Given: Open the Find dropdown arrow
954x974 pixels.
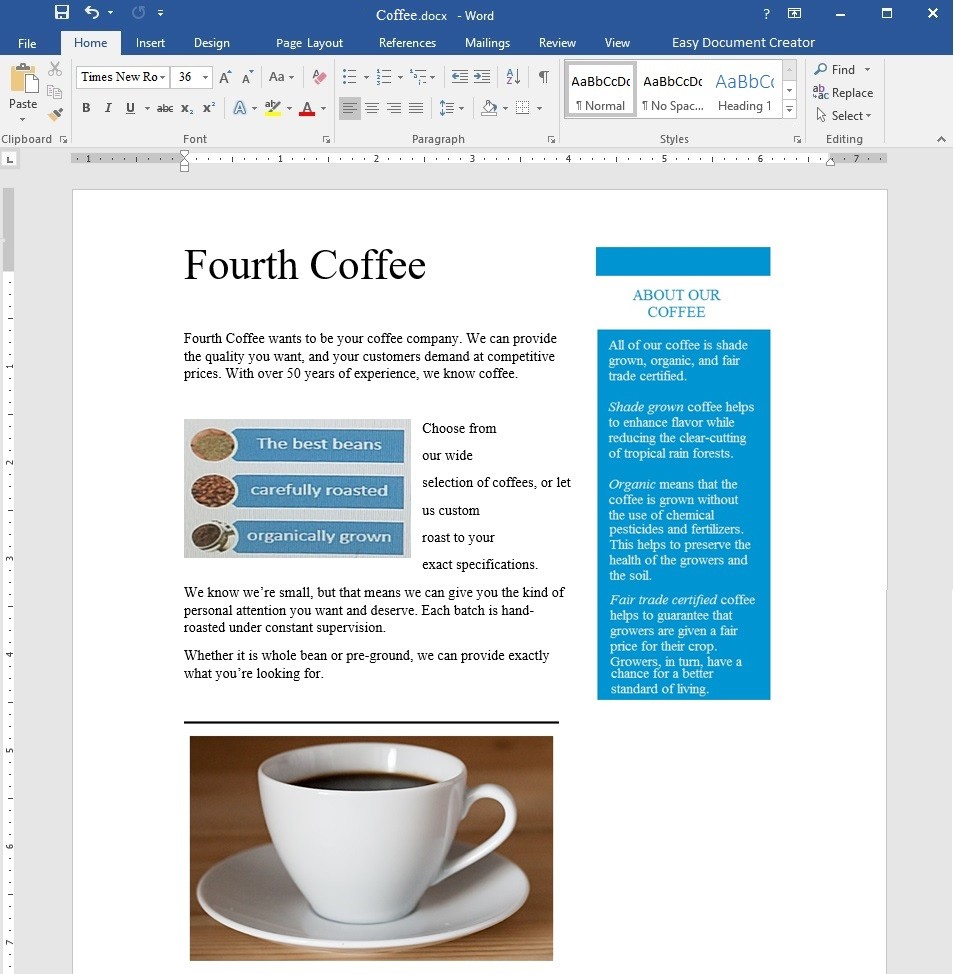Looking at the screenshot, I should tap(867, 70).
